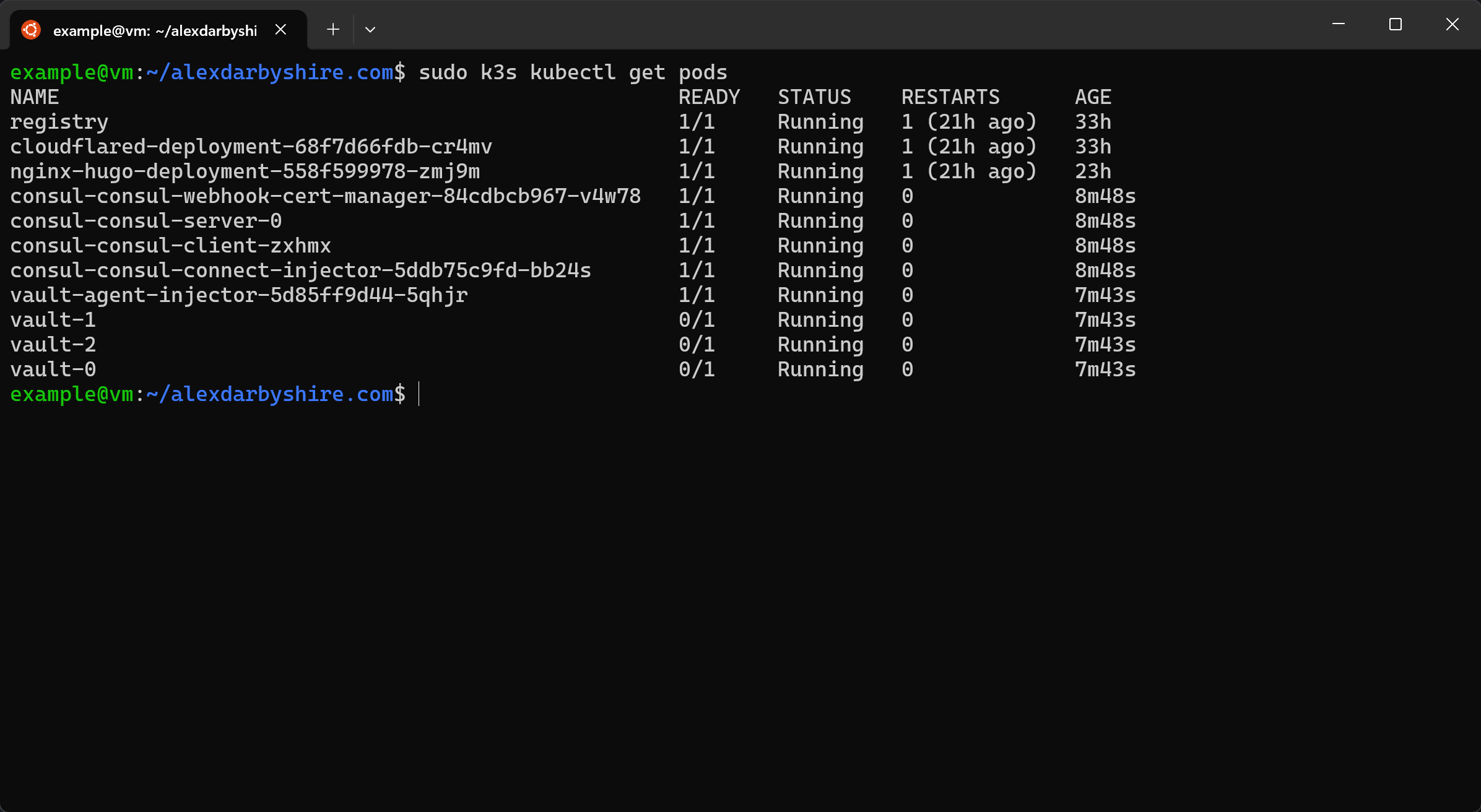Click the Ubuntu icon in the terminal tab
The height and width of the screenshot is (812, 1481).
[30, 30]
